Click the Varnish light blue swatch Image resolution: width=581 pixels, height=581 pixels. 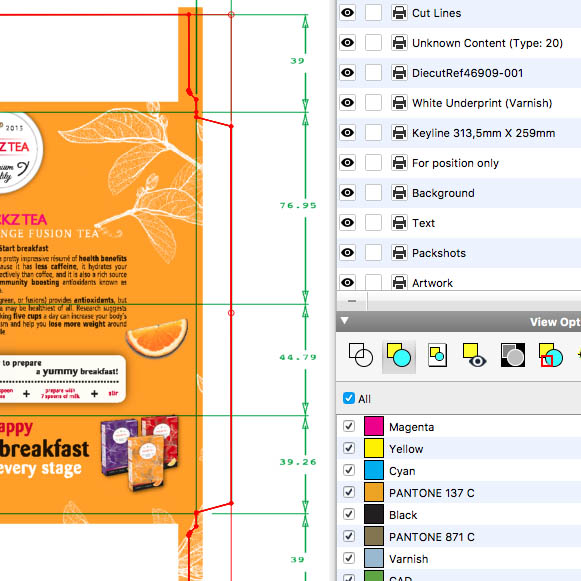pos(374,558)
